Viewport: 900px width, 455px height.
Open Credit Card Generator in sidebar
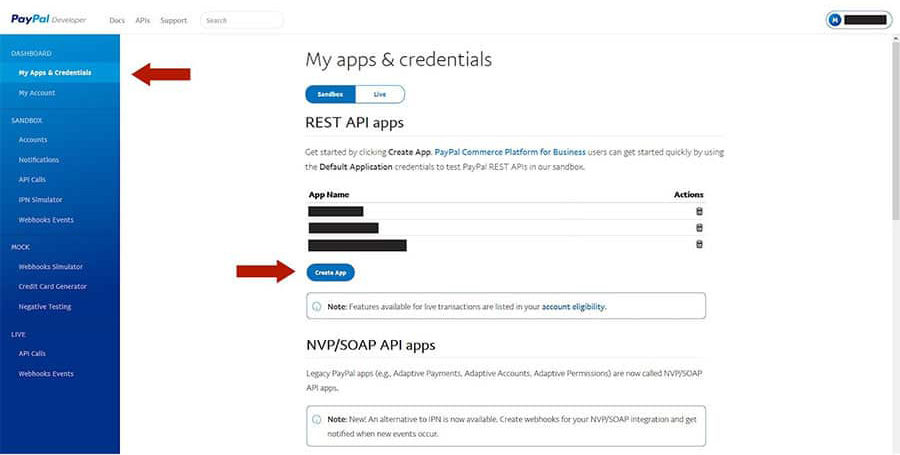click(x=52, y=287)
